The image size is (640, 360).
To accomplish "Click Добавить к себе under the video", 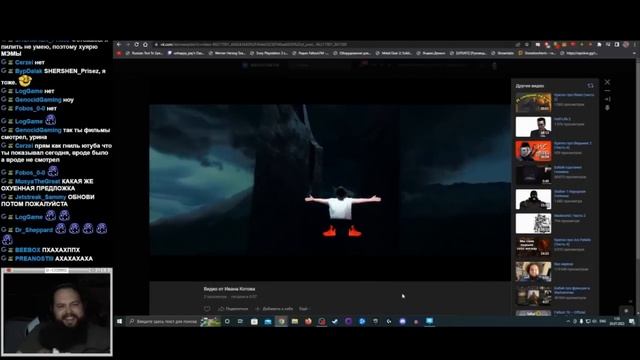I will [x=274, y=309].
